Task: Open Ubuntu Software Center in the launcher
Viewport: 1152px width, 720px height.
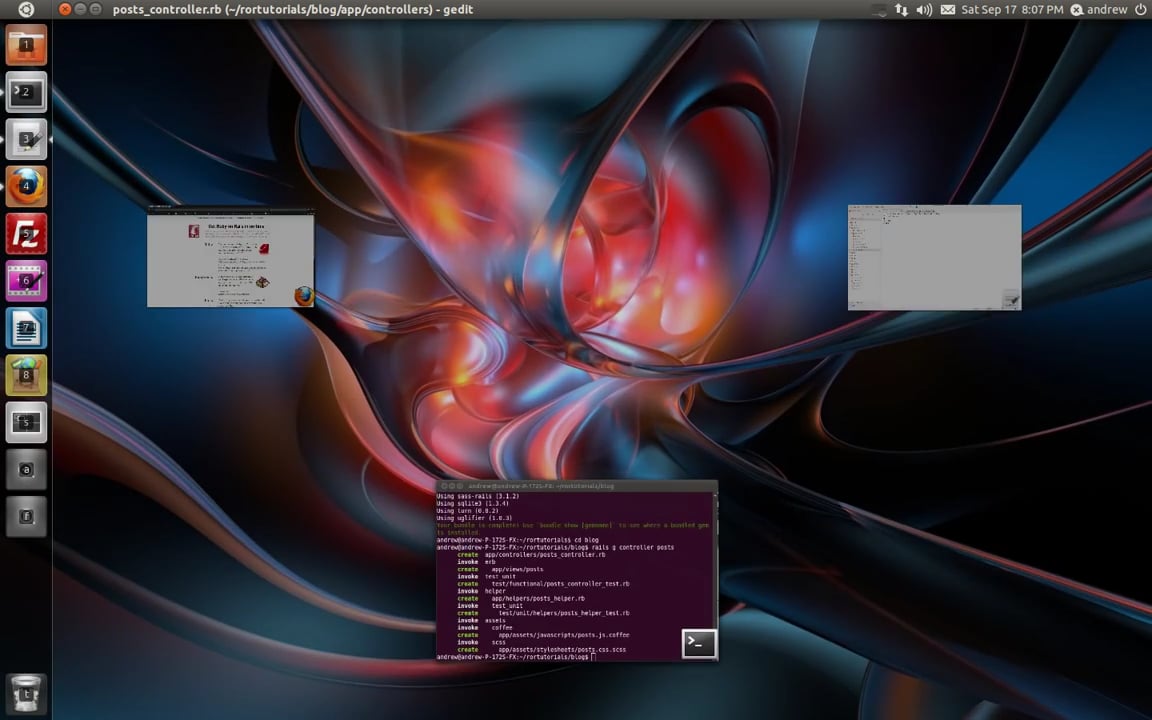Action: click(27, 375)
